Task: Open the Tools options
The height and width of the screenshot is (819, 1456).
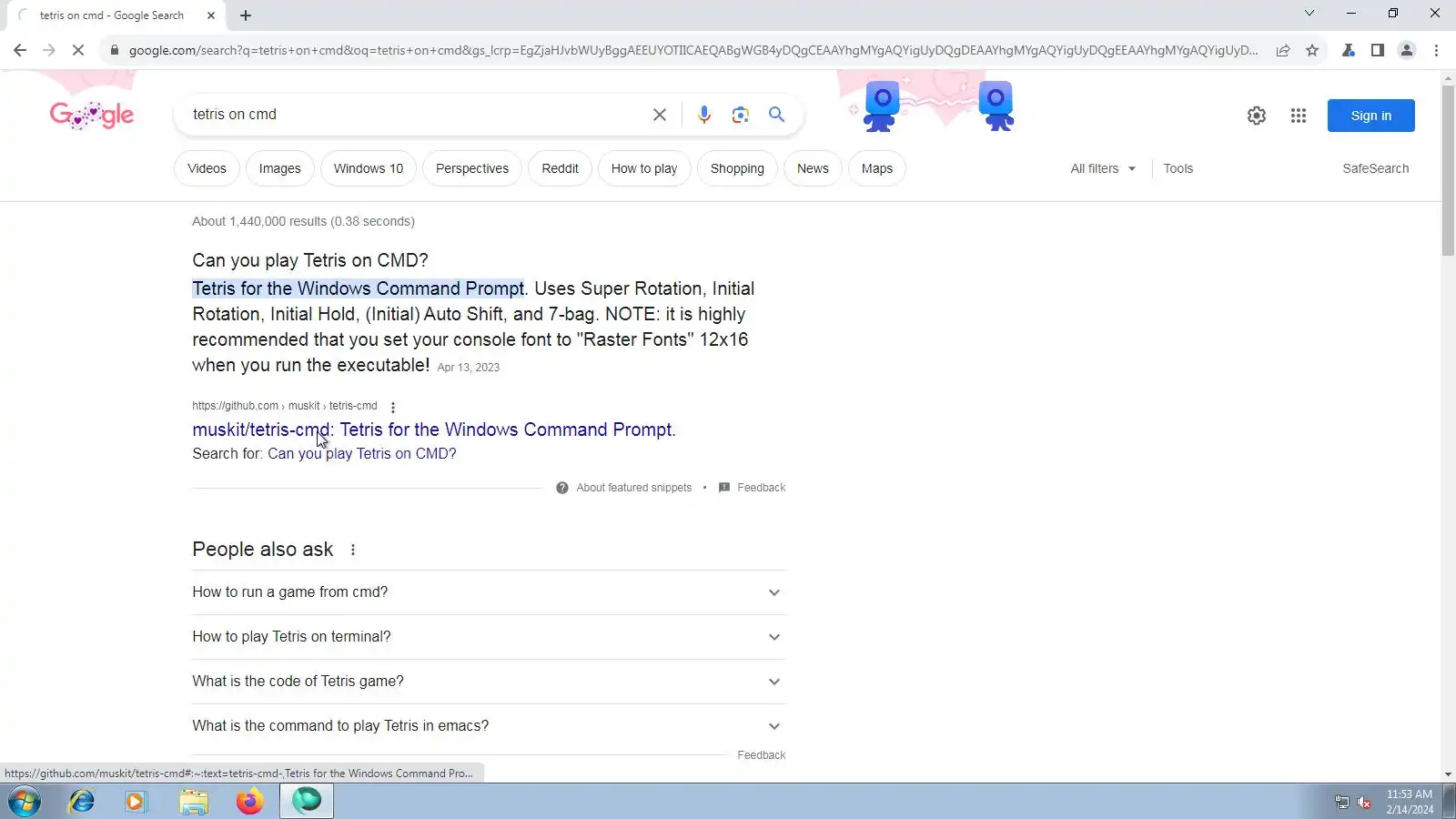Action: pos(1178,168)
